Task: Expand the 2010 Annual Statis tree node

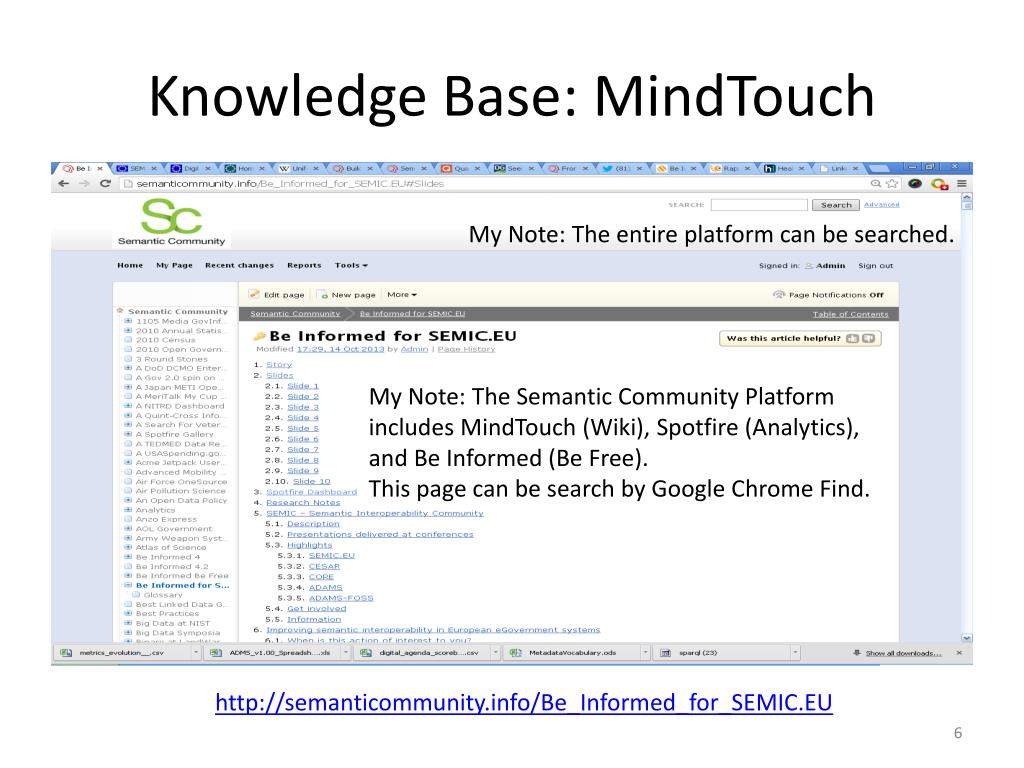Action: [129, 330]
